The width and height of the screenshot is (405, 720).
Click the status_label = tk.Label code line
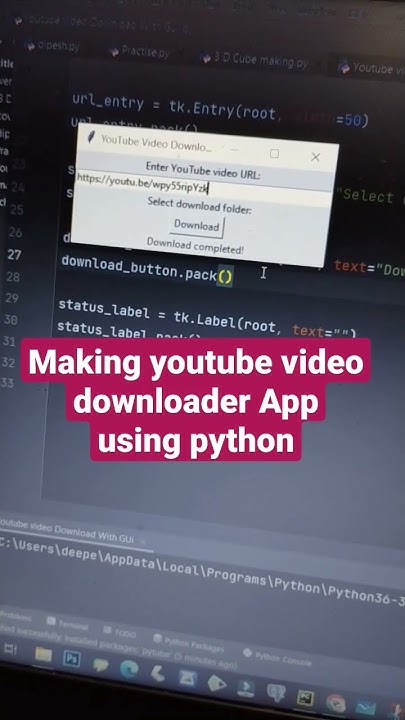tap(207, 321)
